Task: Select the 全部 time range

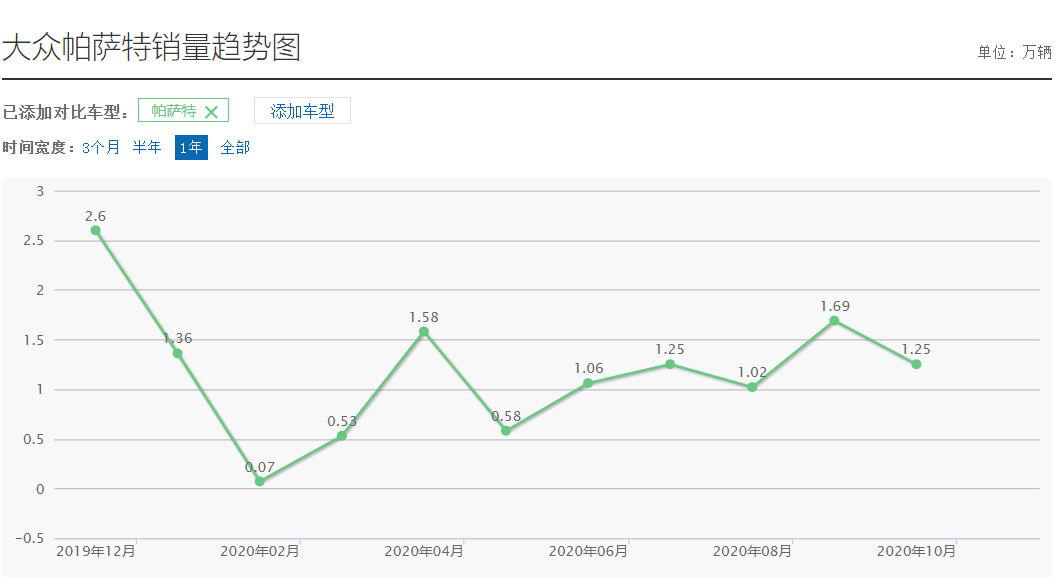Action: click(235, 147)
